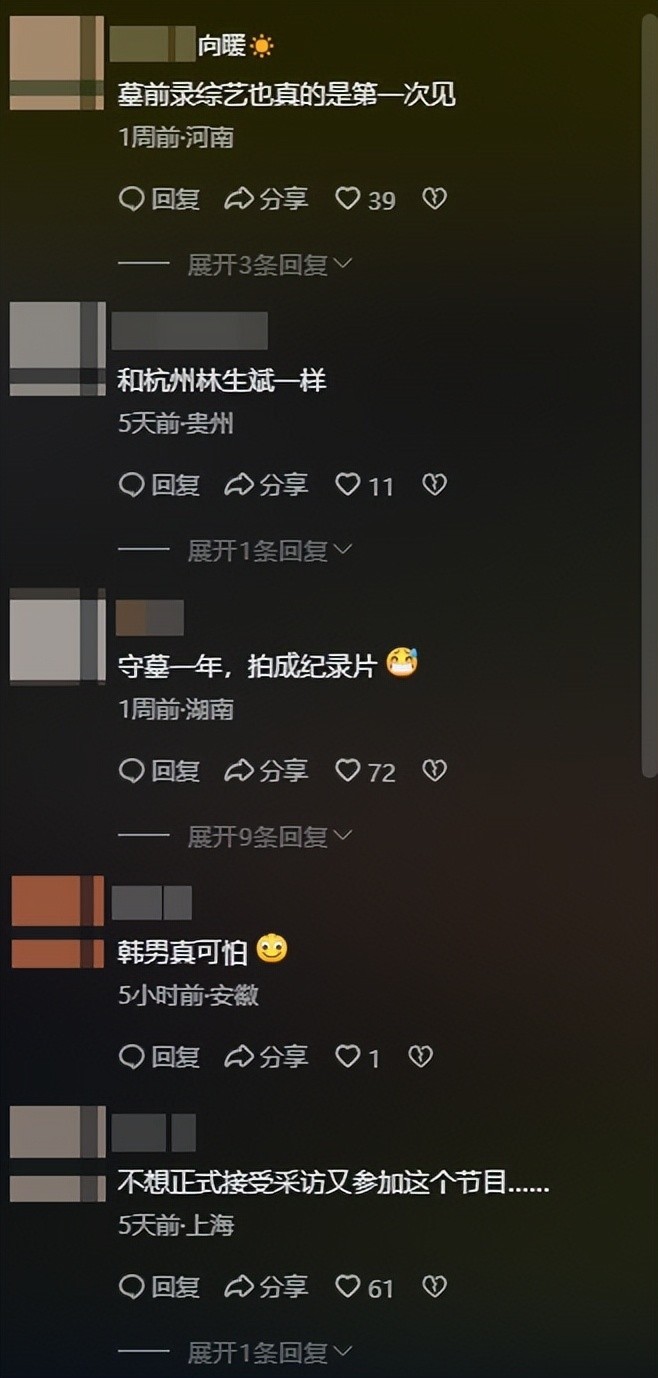Share the 韩男真可怕 comment

tap(265, 1057)
